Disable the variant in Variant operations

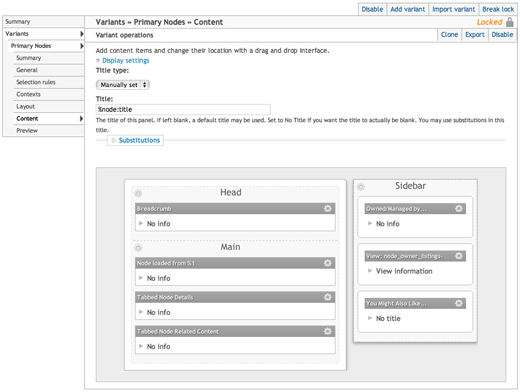(502, 35)
